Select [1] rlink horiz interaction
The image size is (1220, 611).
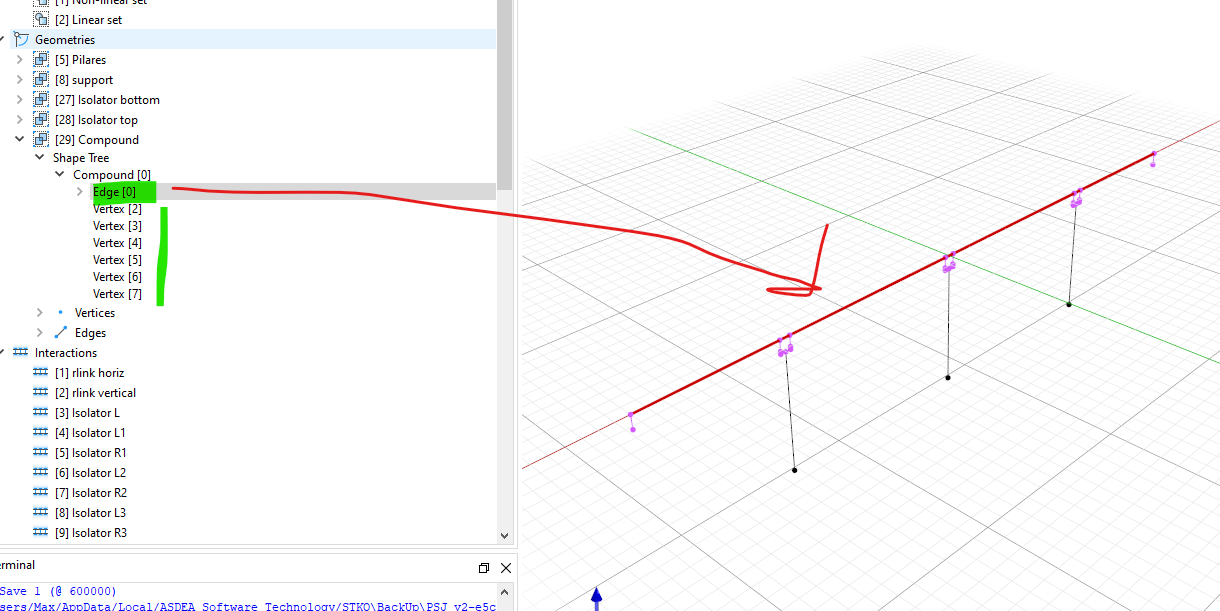pyautogui.click(x=90, y=373)
